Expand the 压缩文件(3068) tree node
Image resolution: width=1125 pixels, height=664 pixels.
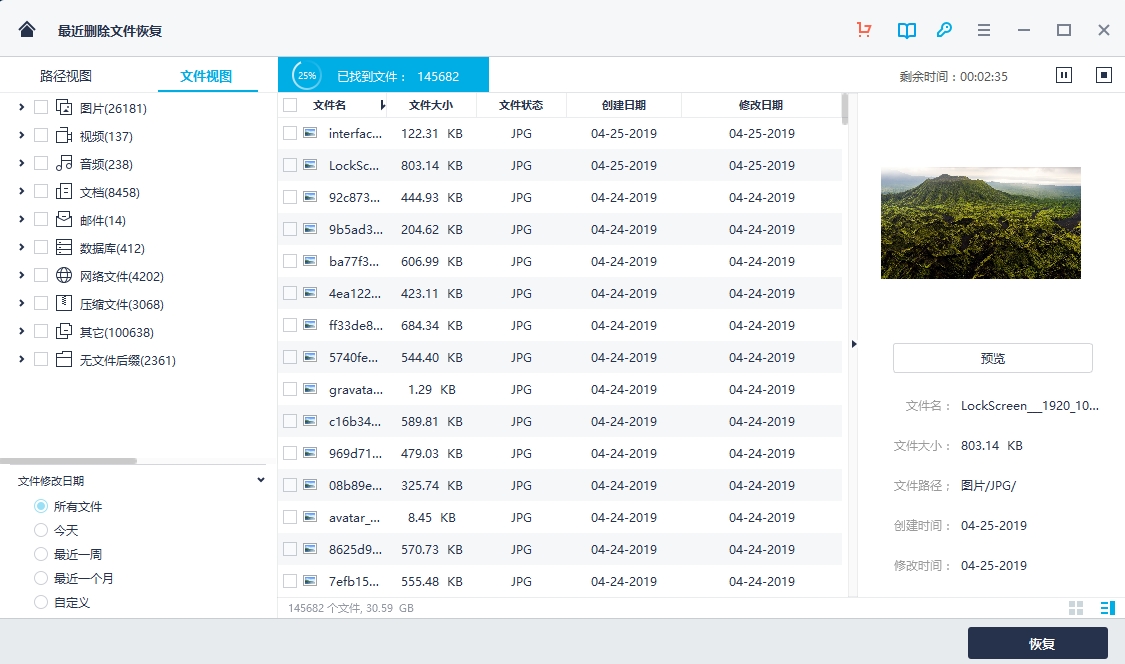coord(22,303)
